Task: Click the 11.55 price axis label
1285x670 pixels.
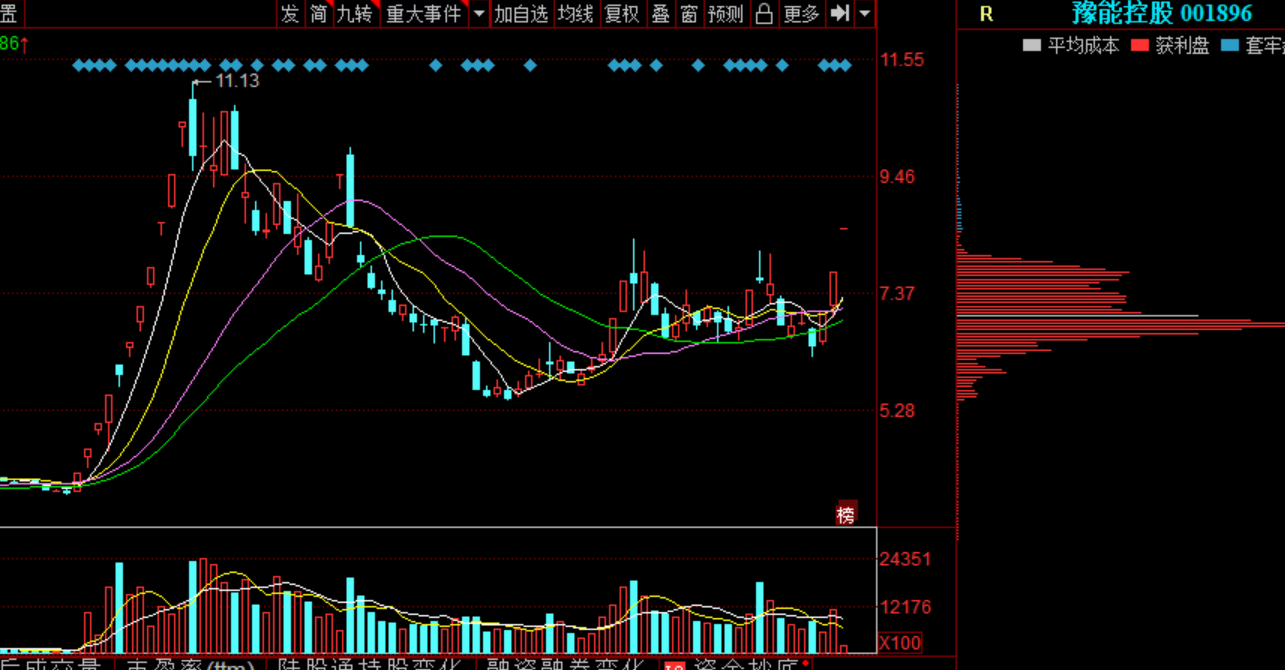Action: pos(902,60)
